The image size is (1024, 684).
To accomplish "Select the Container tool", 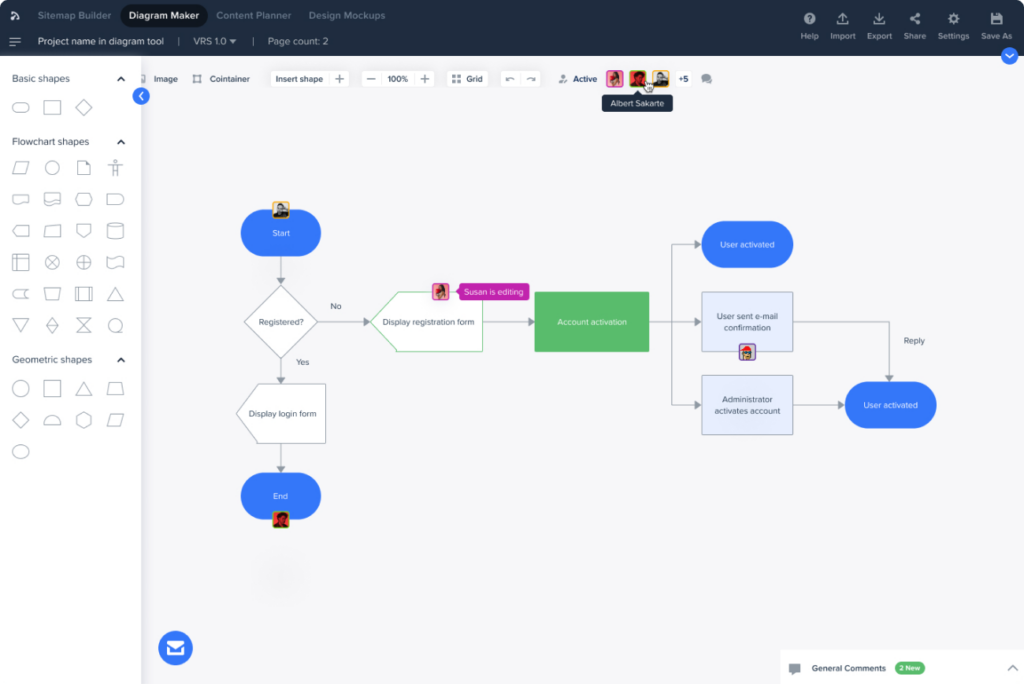I will pos(220,78).
